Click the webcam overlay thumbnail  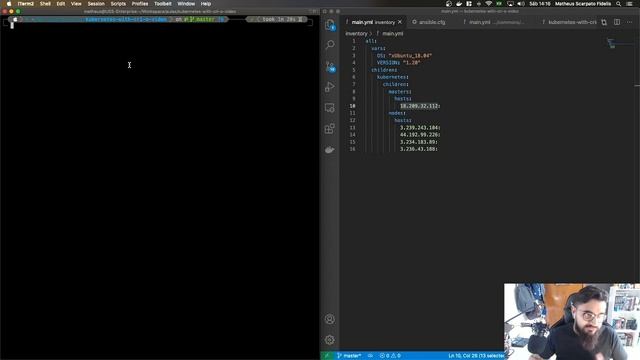coord(572,322)
